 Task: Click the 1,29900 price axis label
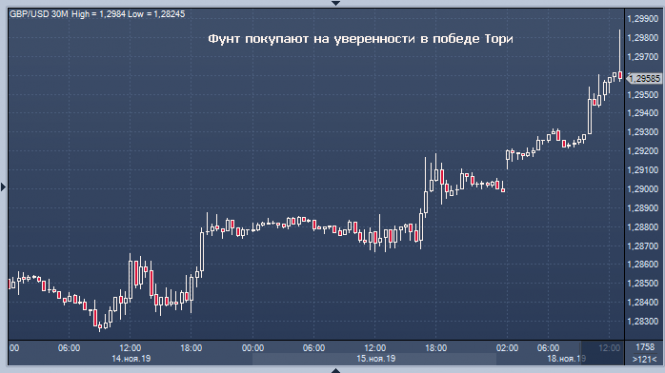pos(643,19)
